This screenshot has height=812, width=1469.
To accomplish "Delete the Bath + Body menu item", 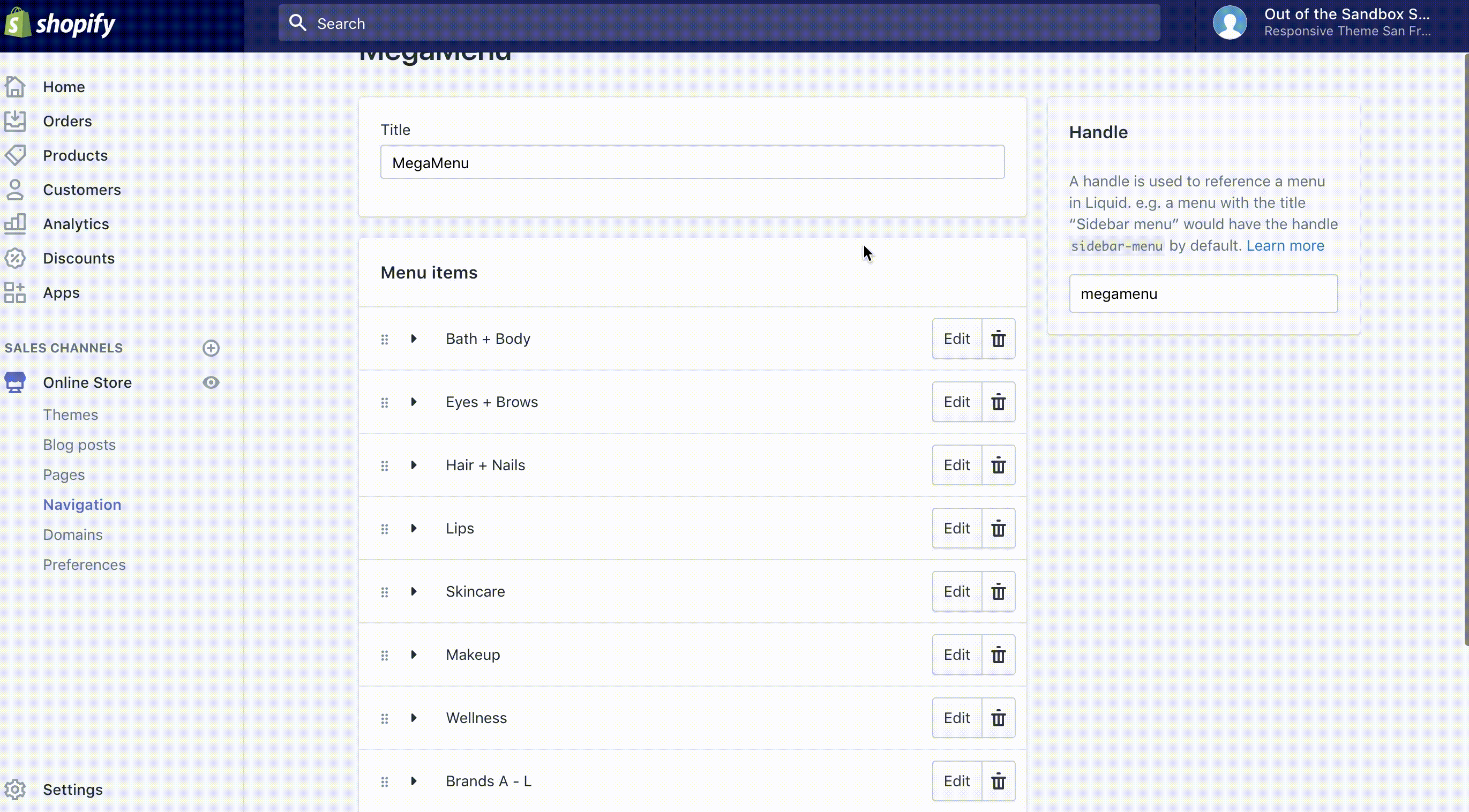I will [x=998, y=339].
